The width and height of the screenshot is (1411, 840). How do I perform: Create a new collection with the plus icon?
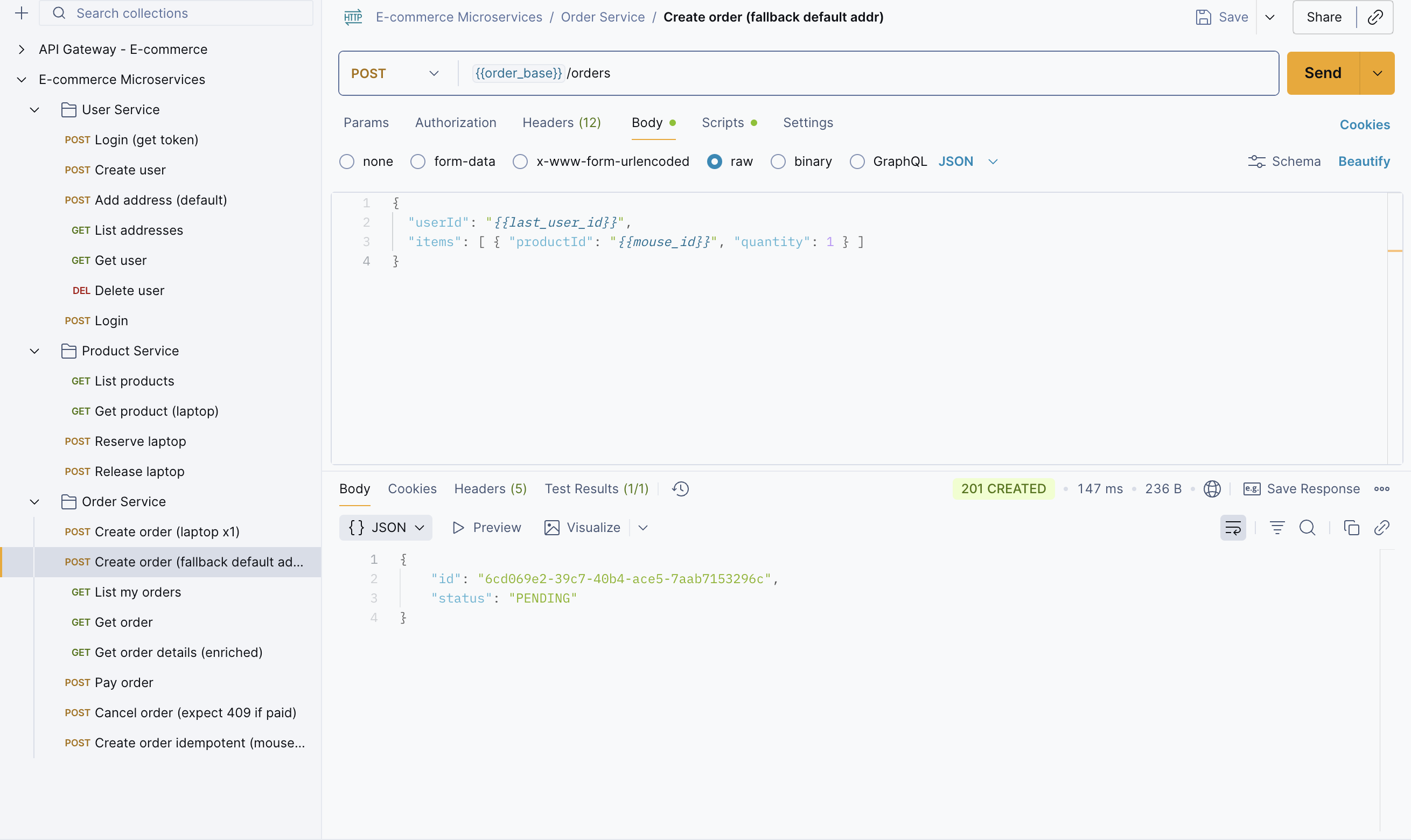22,13
